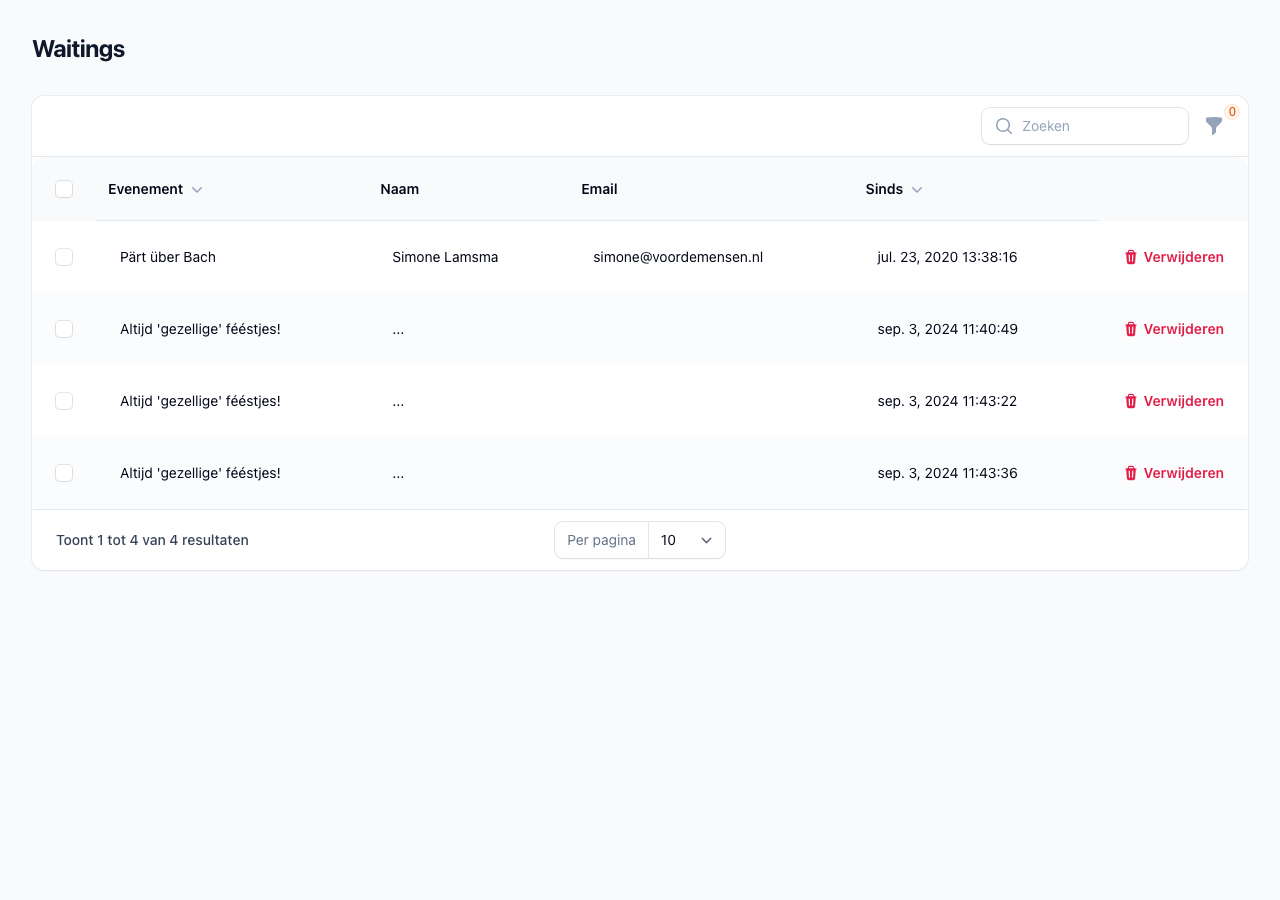This screenshot has height=900, width=1280.
Task: Click Verwijderen for Simone Lamsma
Action: coord(1183,257)
